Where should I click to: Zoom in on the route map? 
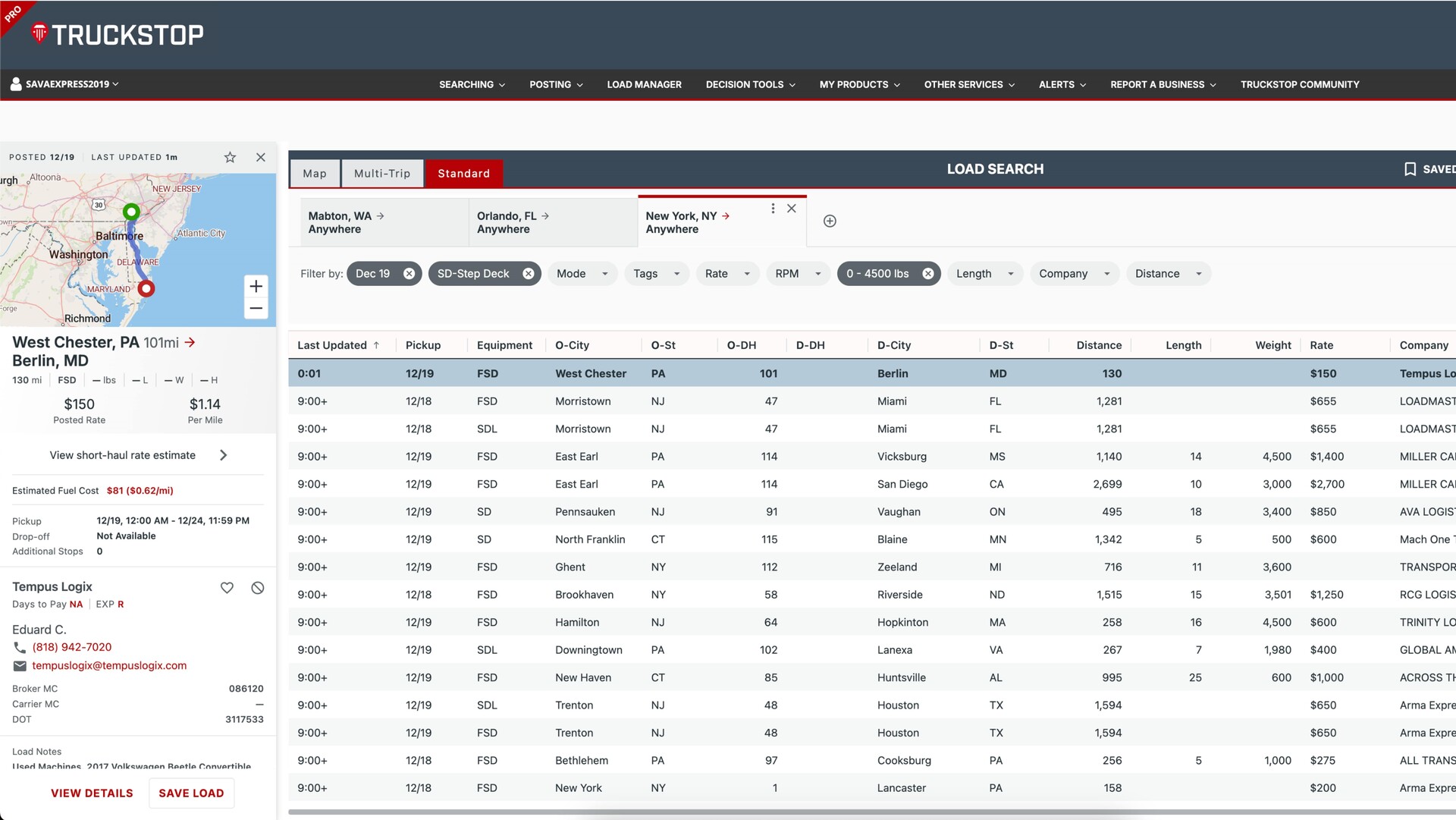click(x=256, y=286)
